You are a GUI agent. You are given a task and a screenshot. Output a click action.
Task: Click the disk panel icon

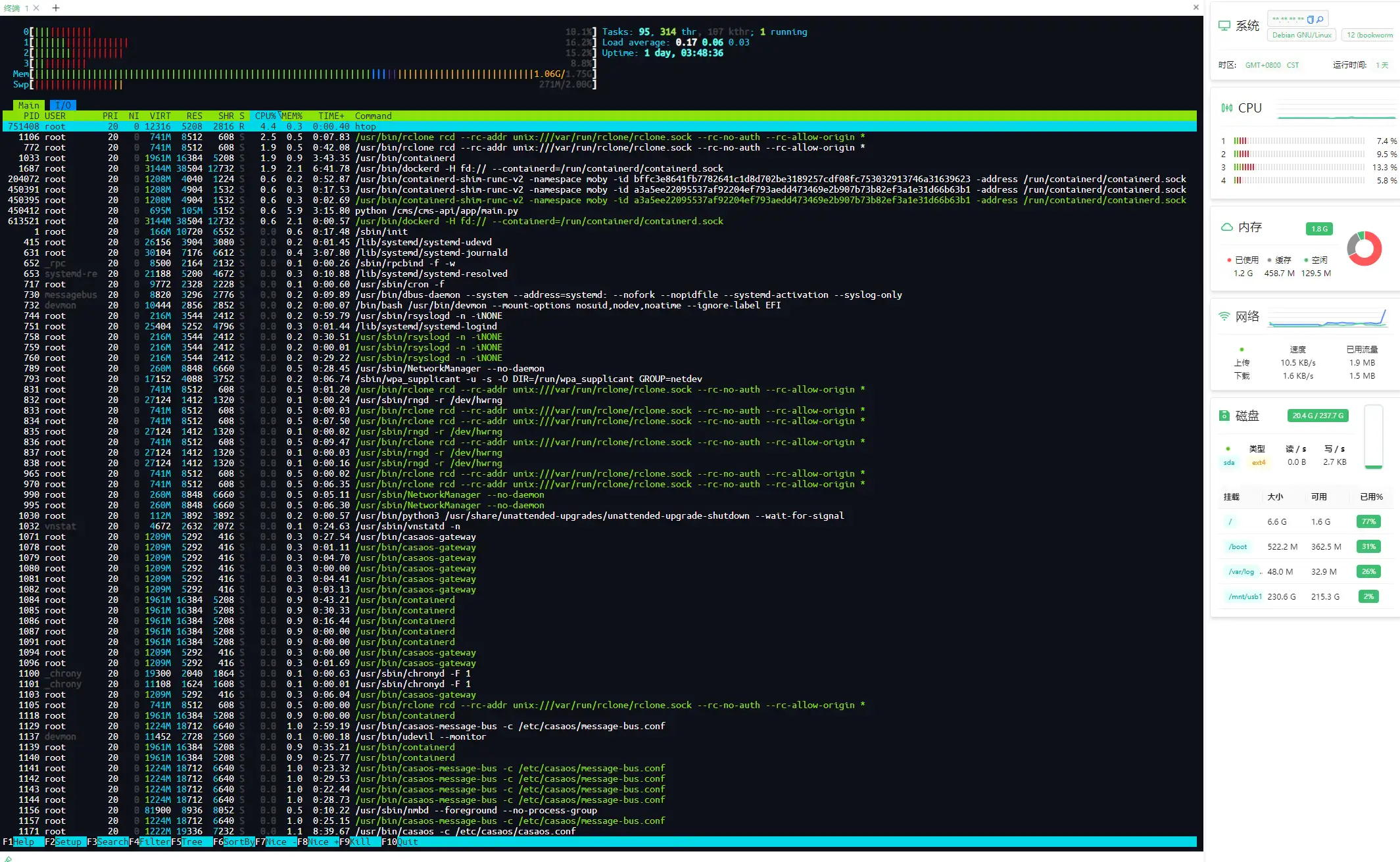(1224, 416)
